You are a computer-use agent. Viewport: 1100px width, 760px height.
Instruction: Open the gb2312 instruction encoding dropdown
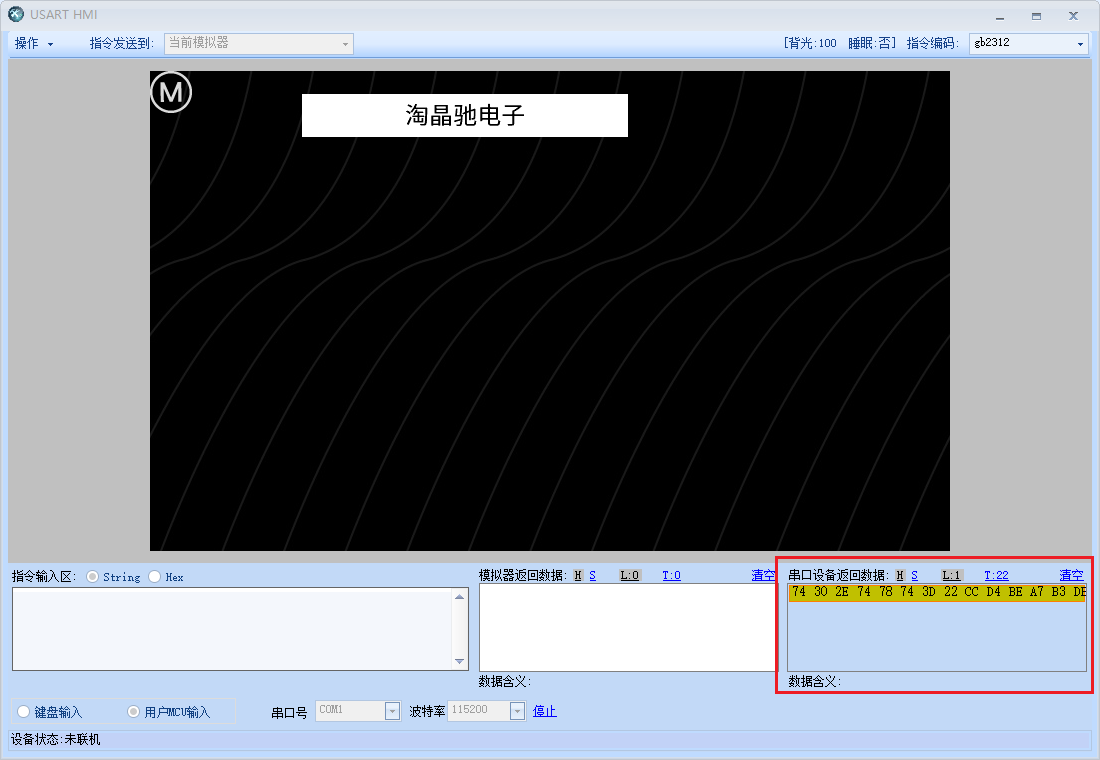point(1078,43)
